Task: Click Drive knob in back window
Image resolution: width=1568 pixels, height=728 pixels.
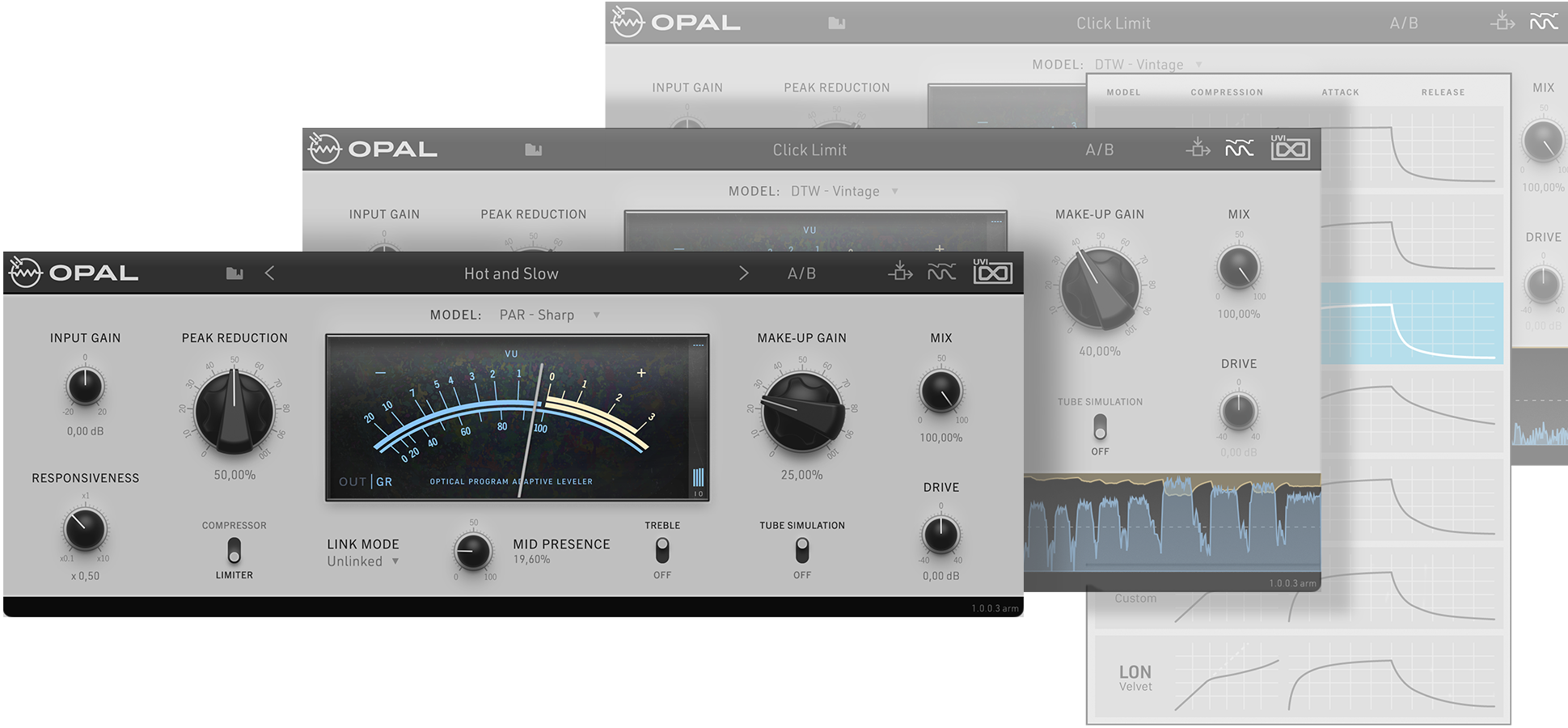Action: (x=1543, y=285)
